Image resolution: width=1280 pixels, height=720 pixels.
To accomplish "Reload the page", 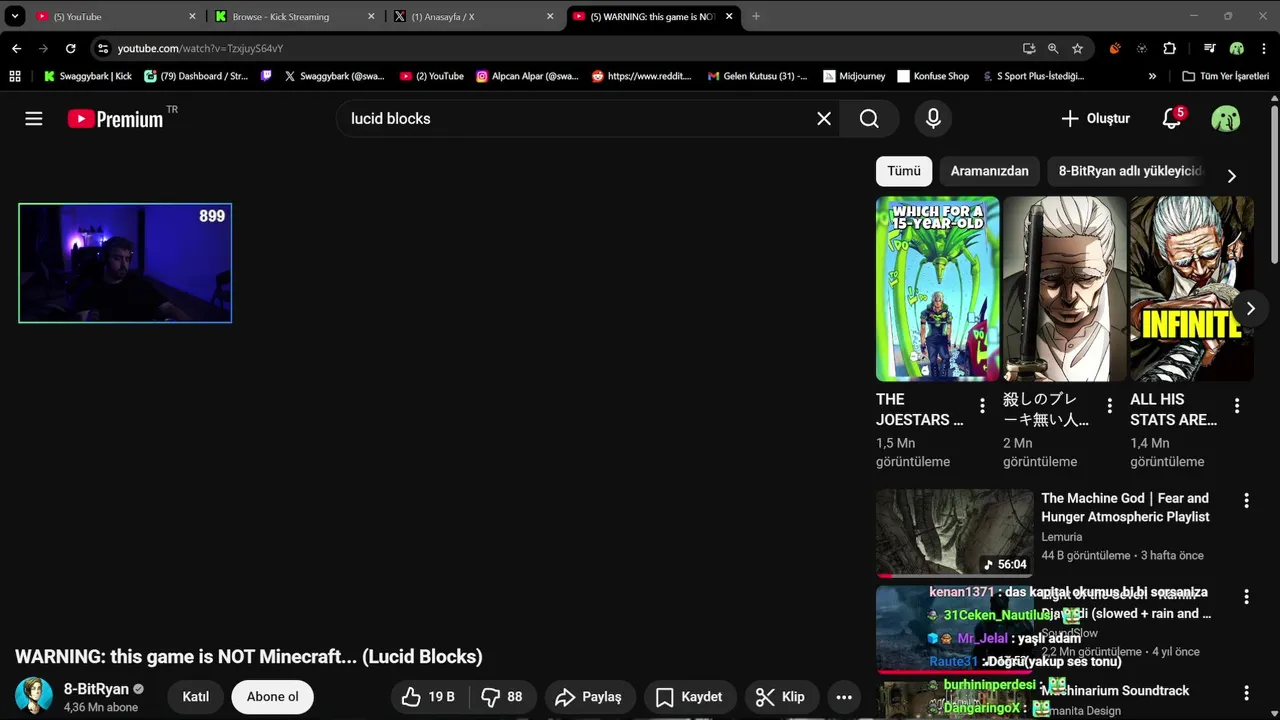I will 70,48.
